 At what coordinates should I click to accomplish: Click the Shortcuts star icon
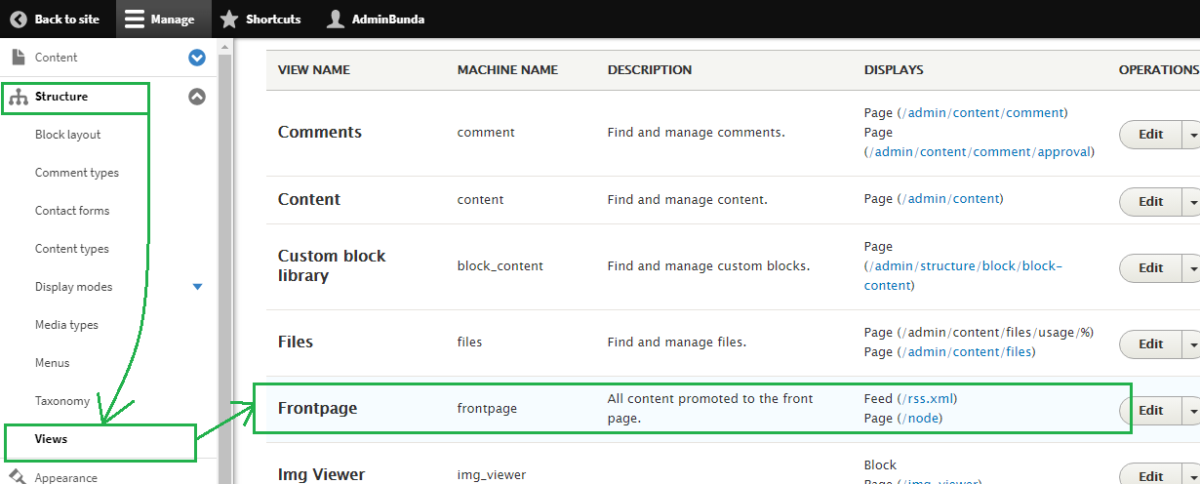point(229,19)
